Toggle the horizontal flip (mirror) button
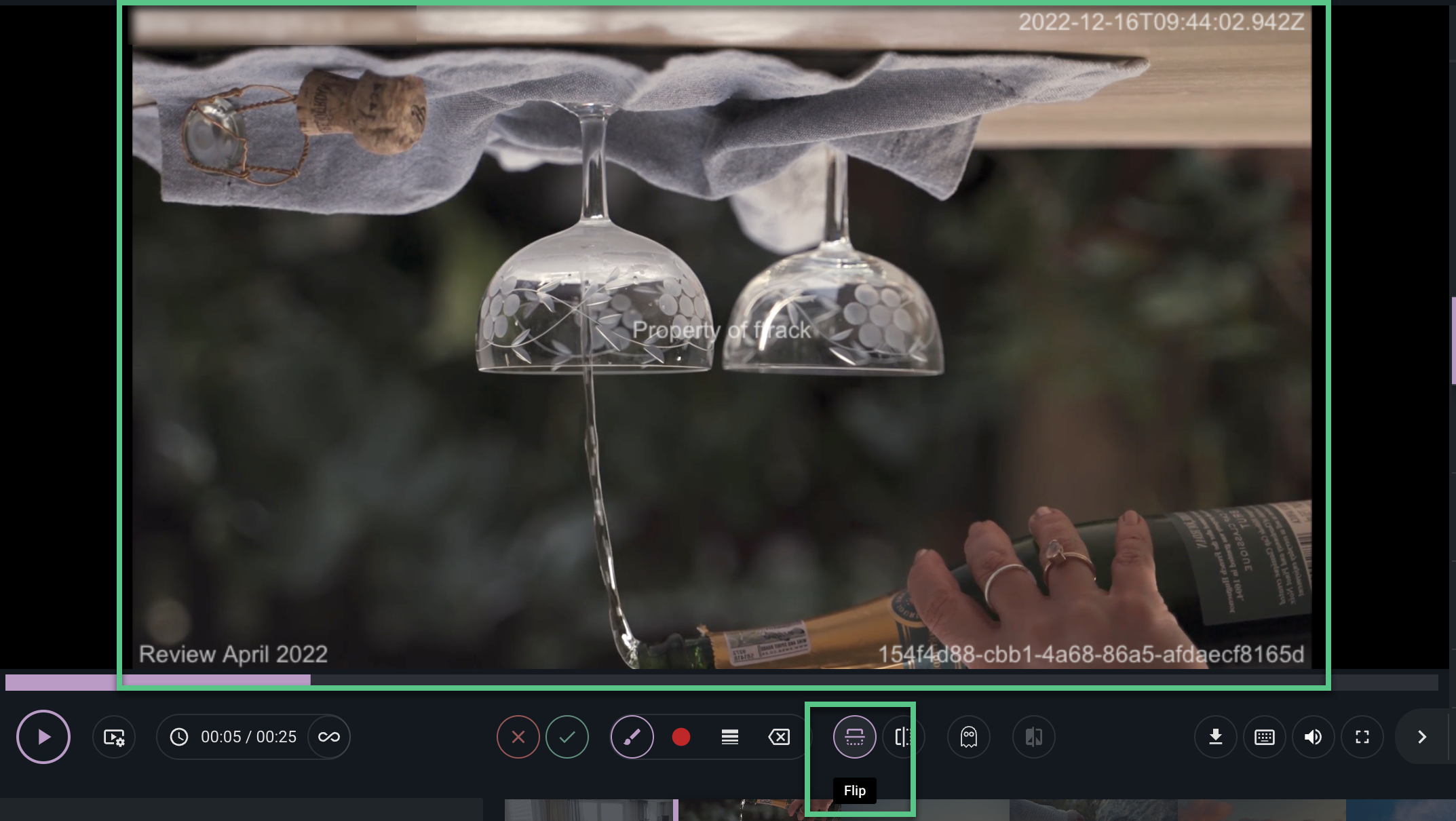 (x=902, y=737)
